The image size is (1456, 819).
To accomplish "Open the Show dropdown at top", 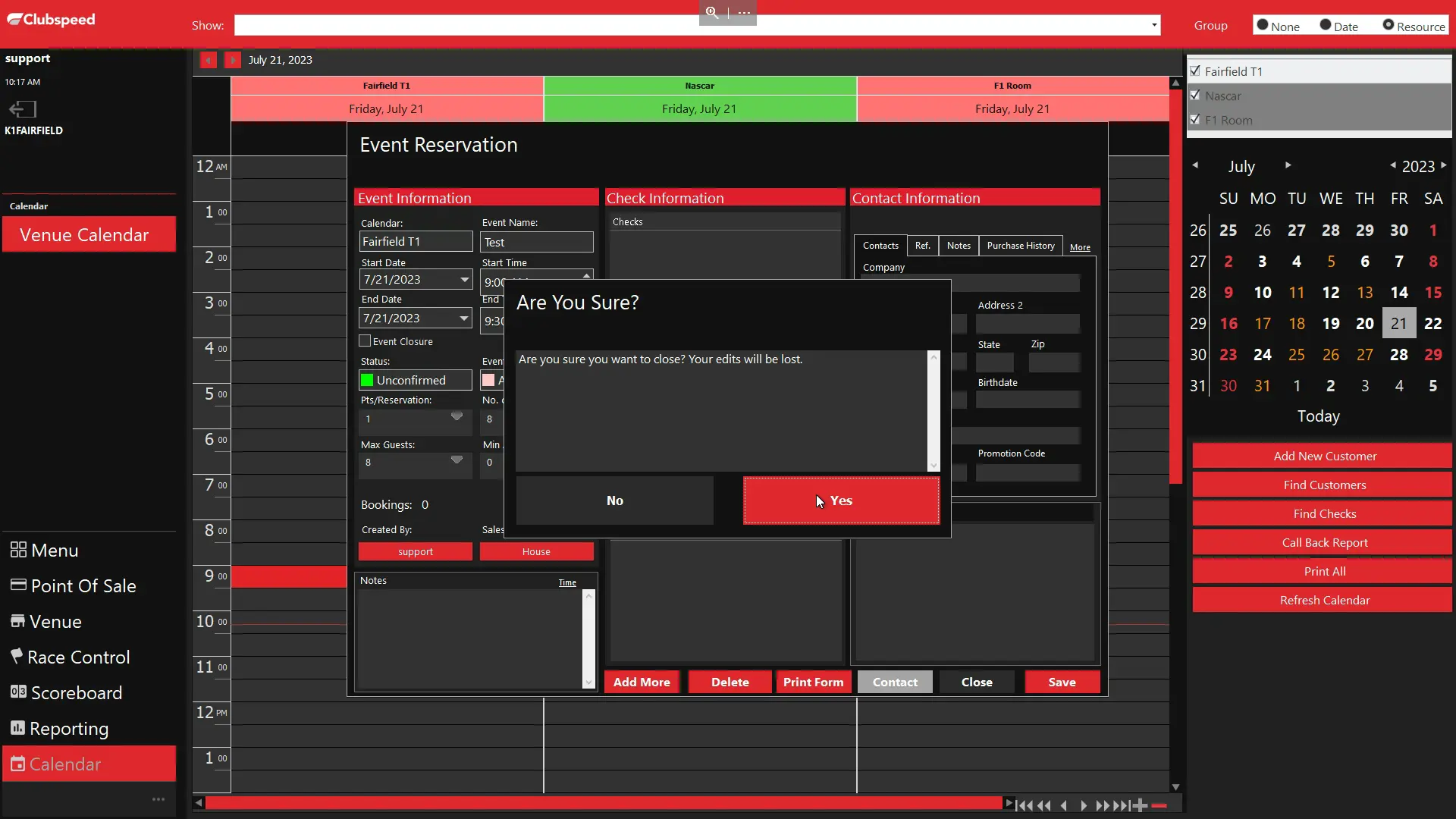I will pos(1154,25).
